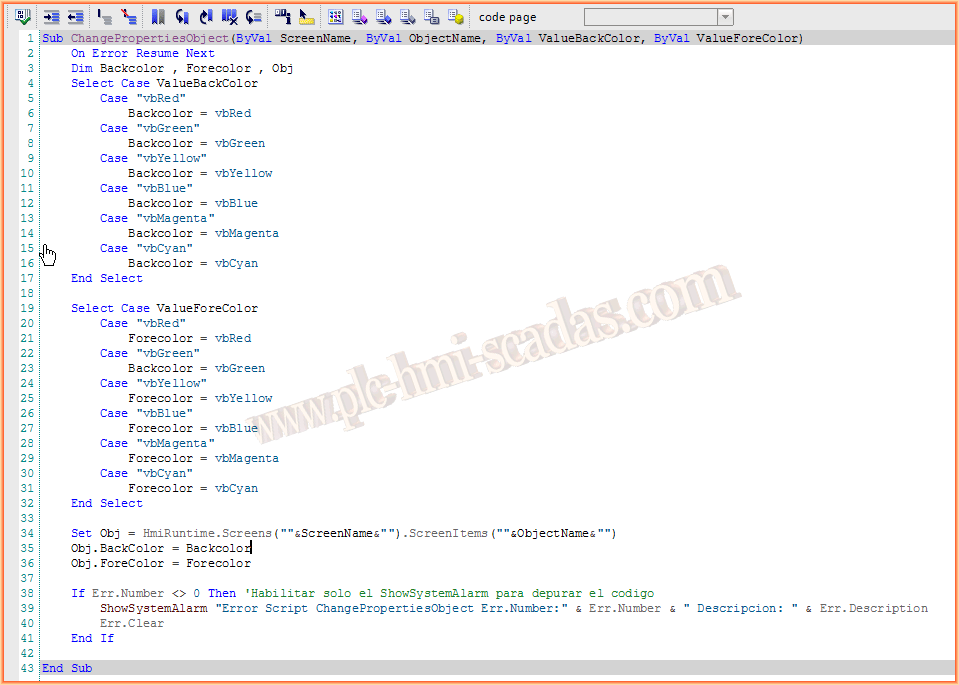Open the color selection grid icon

(336, 17)
